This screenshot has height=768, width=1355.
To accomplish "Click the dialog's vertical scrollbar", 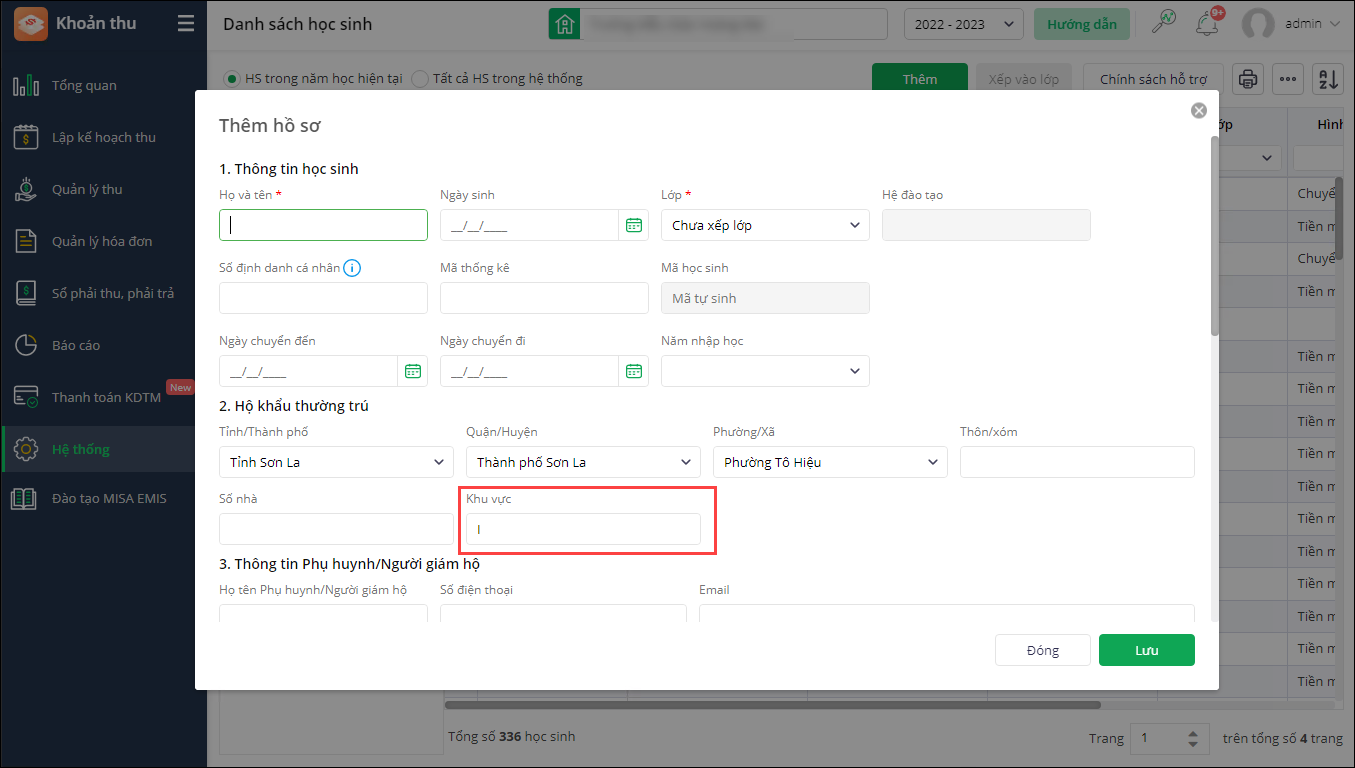I will [1215, 236].
